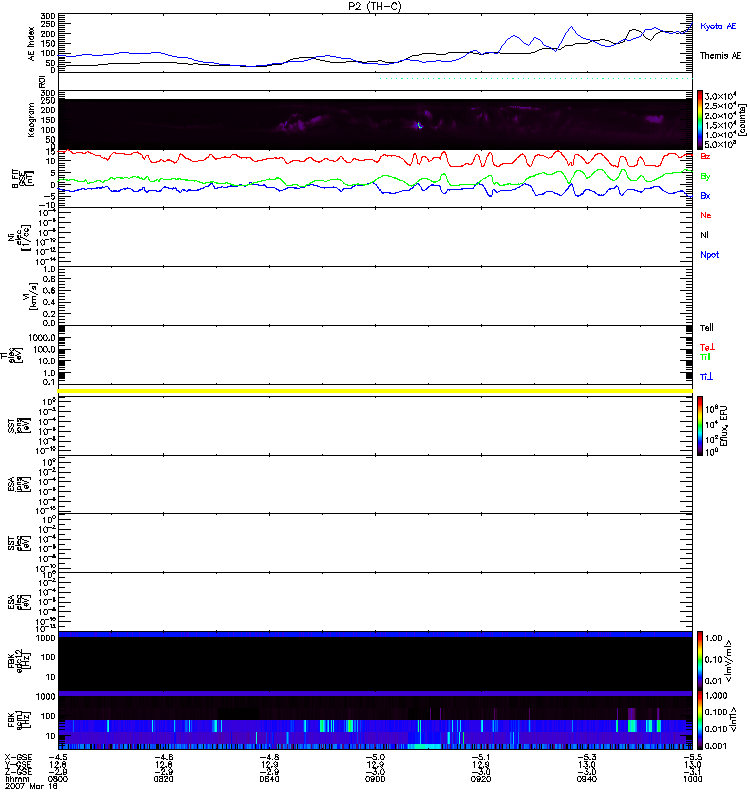This screenshot has height=800, width=750.
Task: Click the Kyoto AE legend label
Action: (718, 24)
